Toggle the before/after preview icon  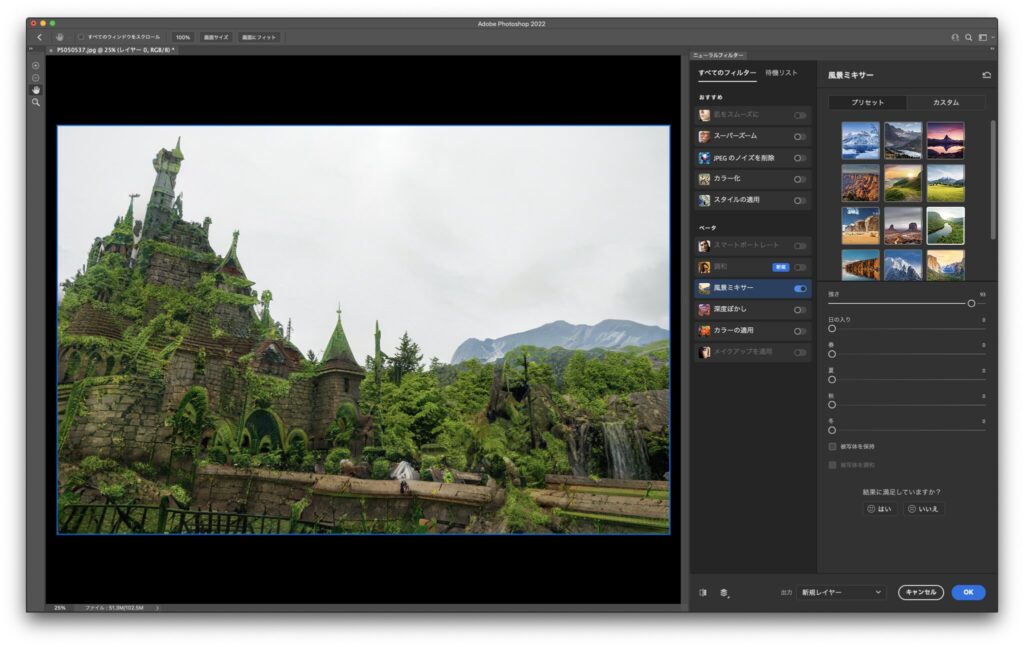[x=703, y=592]
